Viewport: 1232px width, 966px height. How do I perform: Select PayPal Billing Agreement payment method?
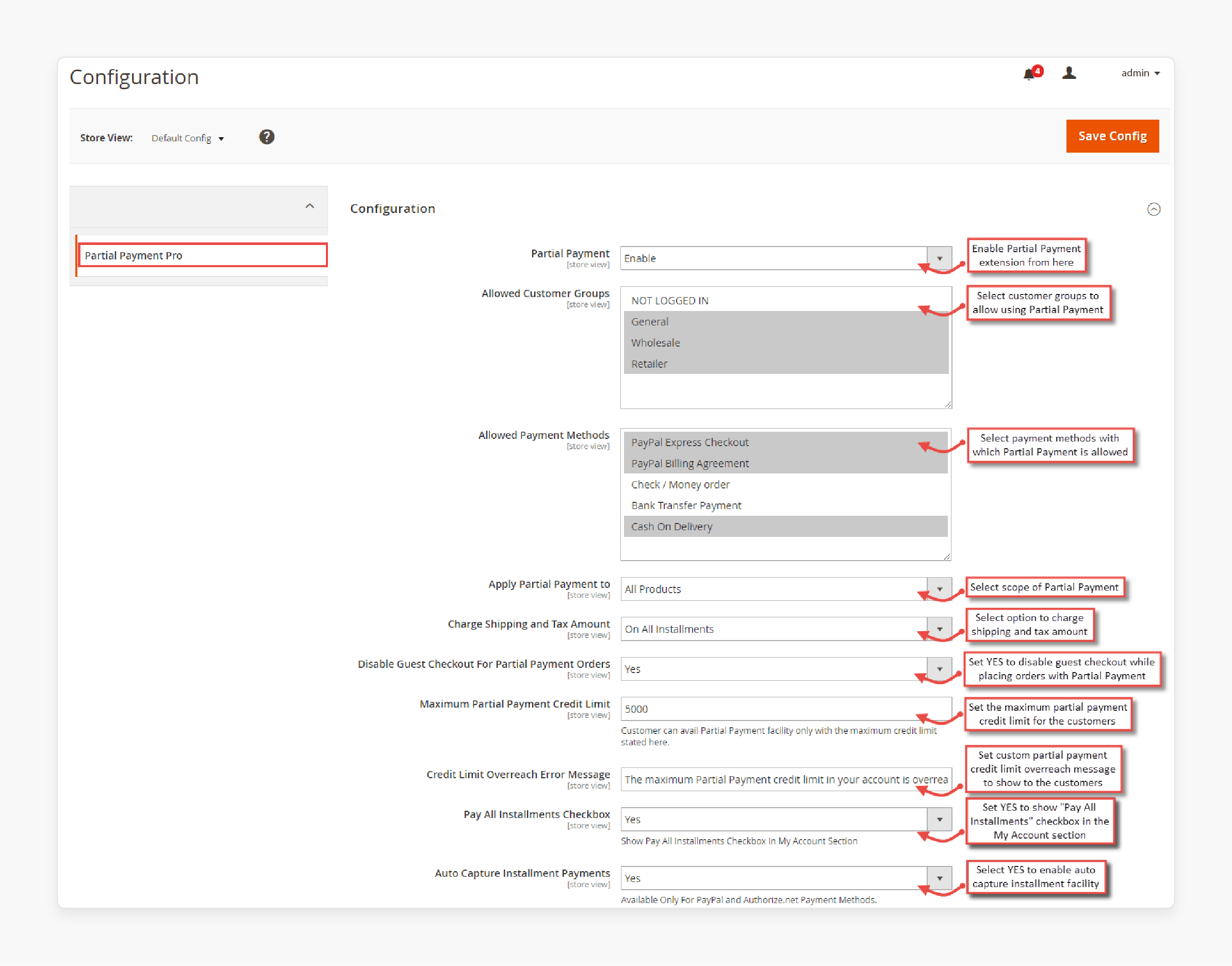coord(785,463)
